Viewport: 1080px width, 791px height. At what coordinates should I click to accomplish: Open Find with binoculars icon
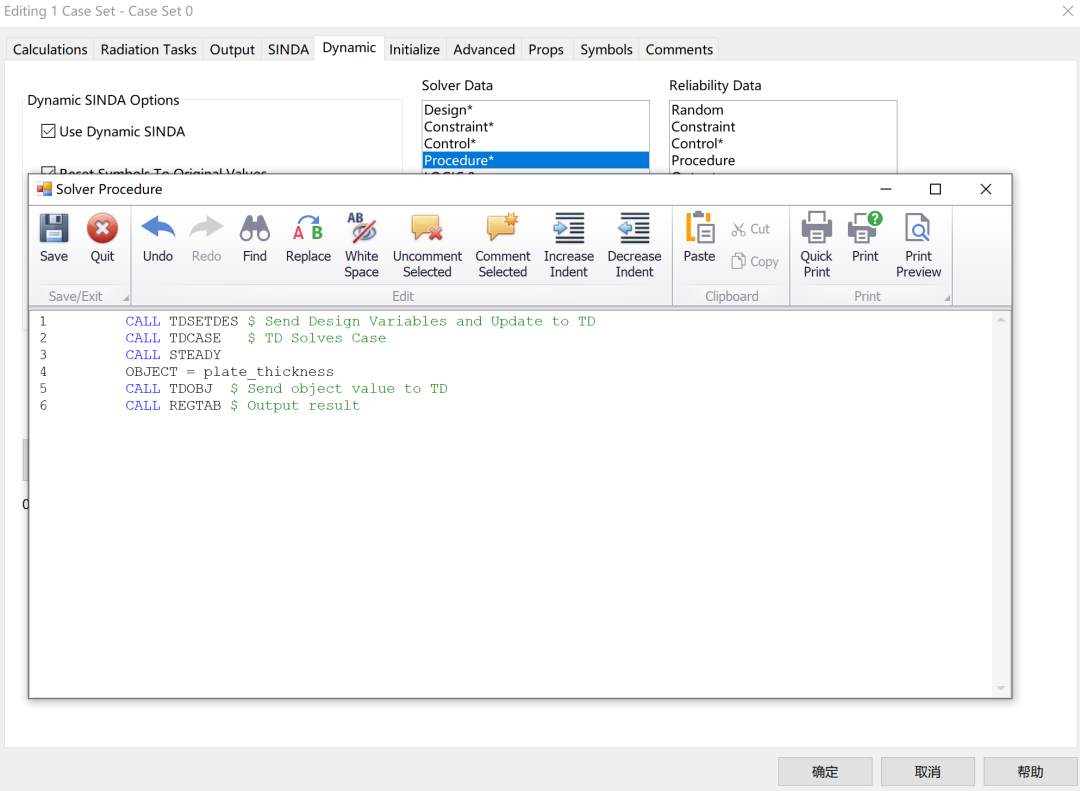click(254, 238)
